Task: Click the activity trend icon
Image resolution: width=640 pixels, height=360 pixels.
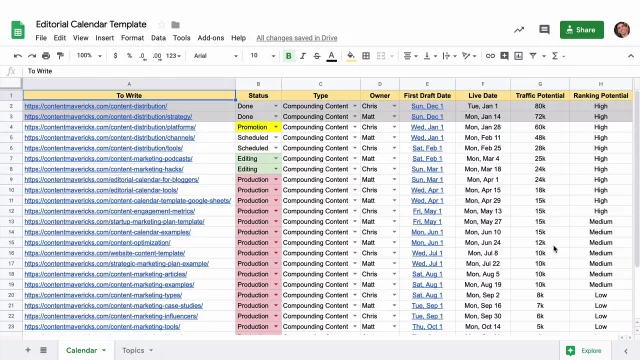Action: tap(519, 30)
